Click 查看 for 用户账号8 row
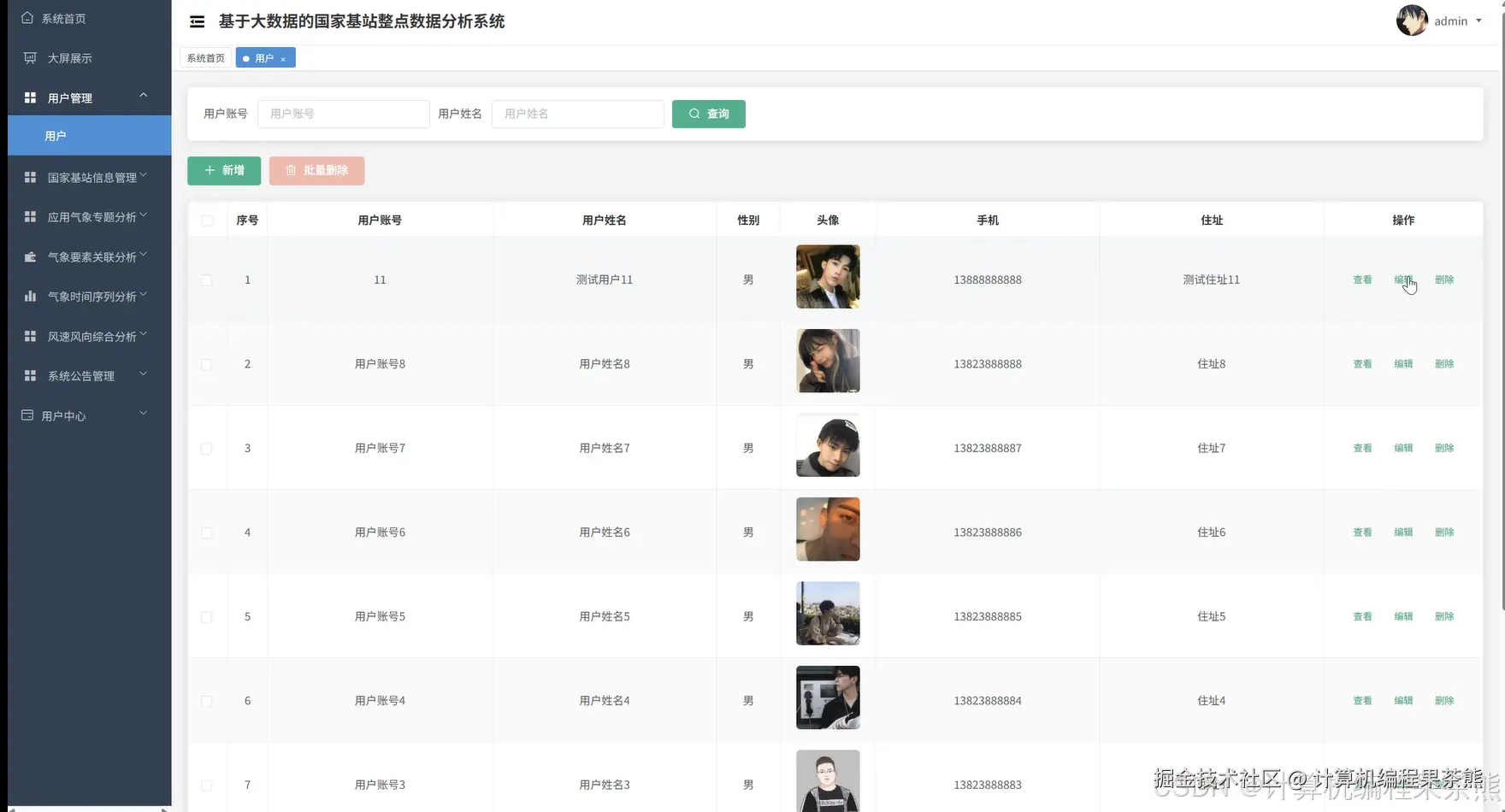The height and width of the screenshot is (812, 1505). (x=1362, y=364)
